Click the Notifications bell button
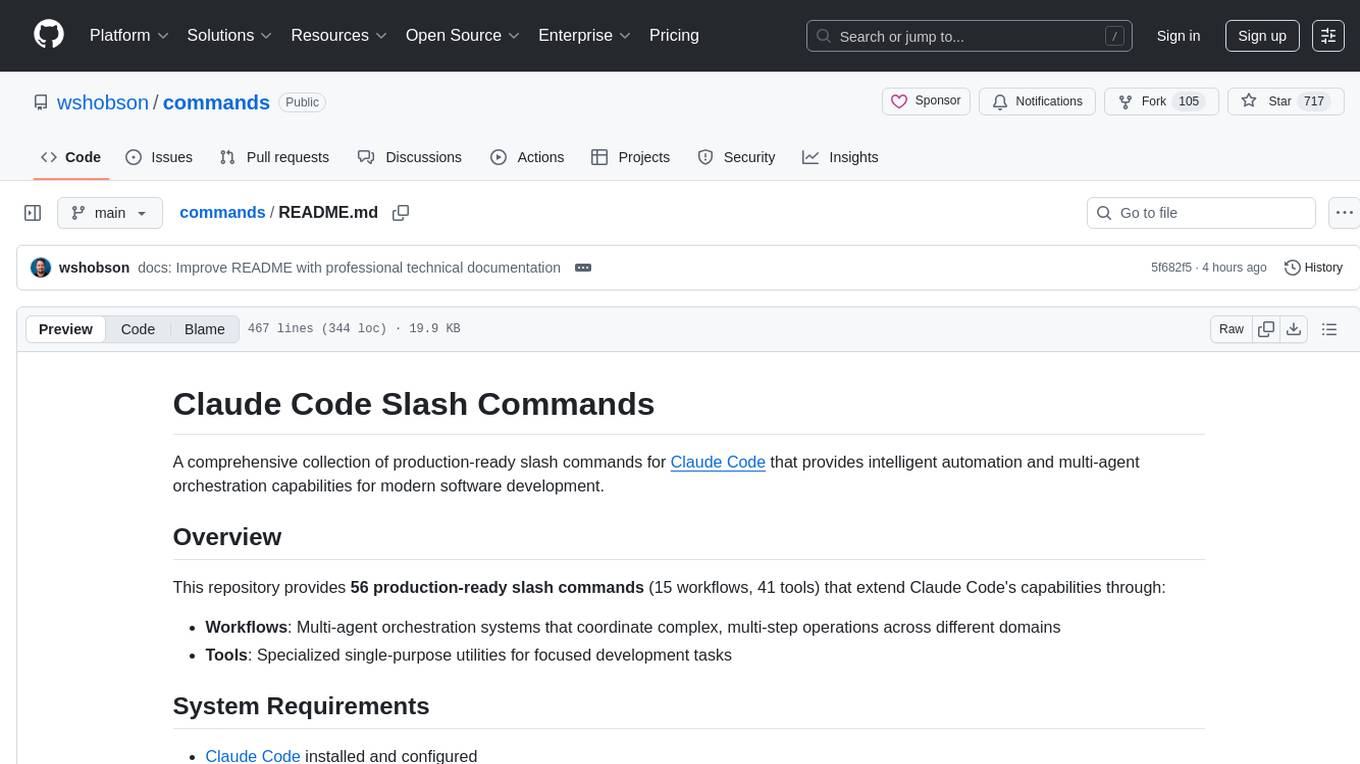The image size is (1360, 764). (x=1037, y=101)
